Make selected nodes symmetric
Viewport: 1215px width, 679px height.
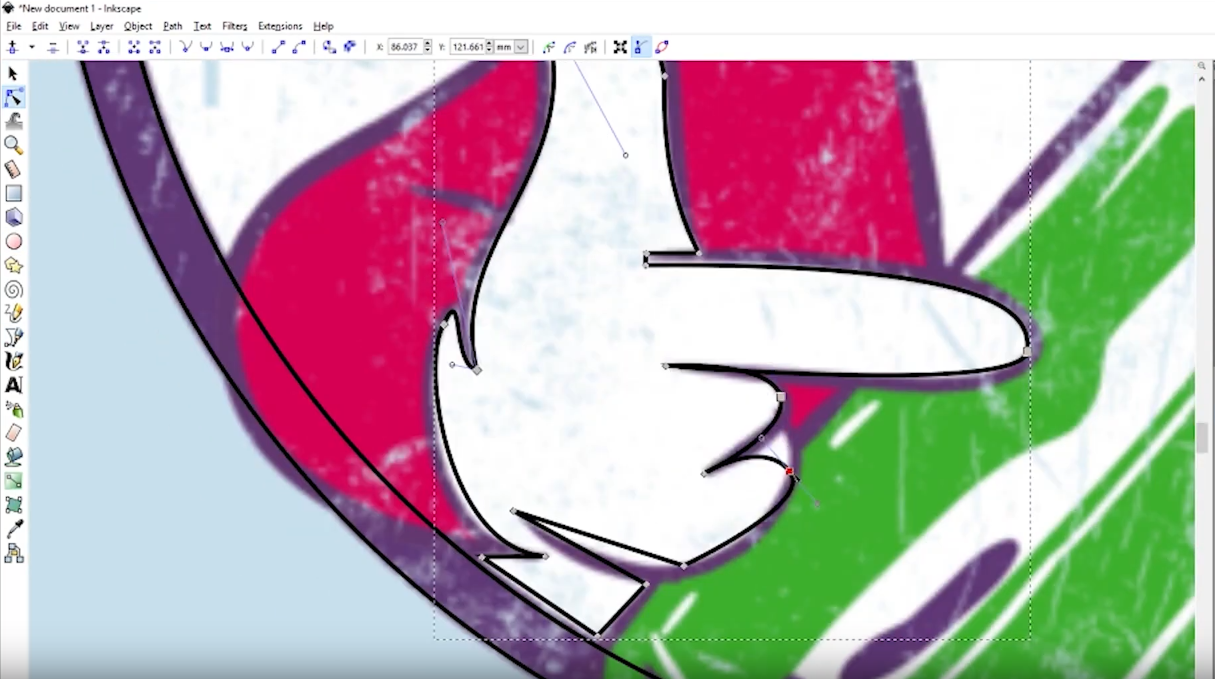(x=227, y=47)
